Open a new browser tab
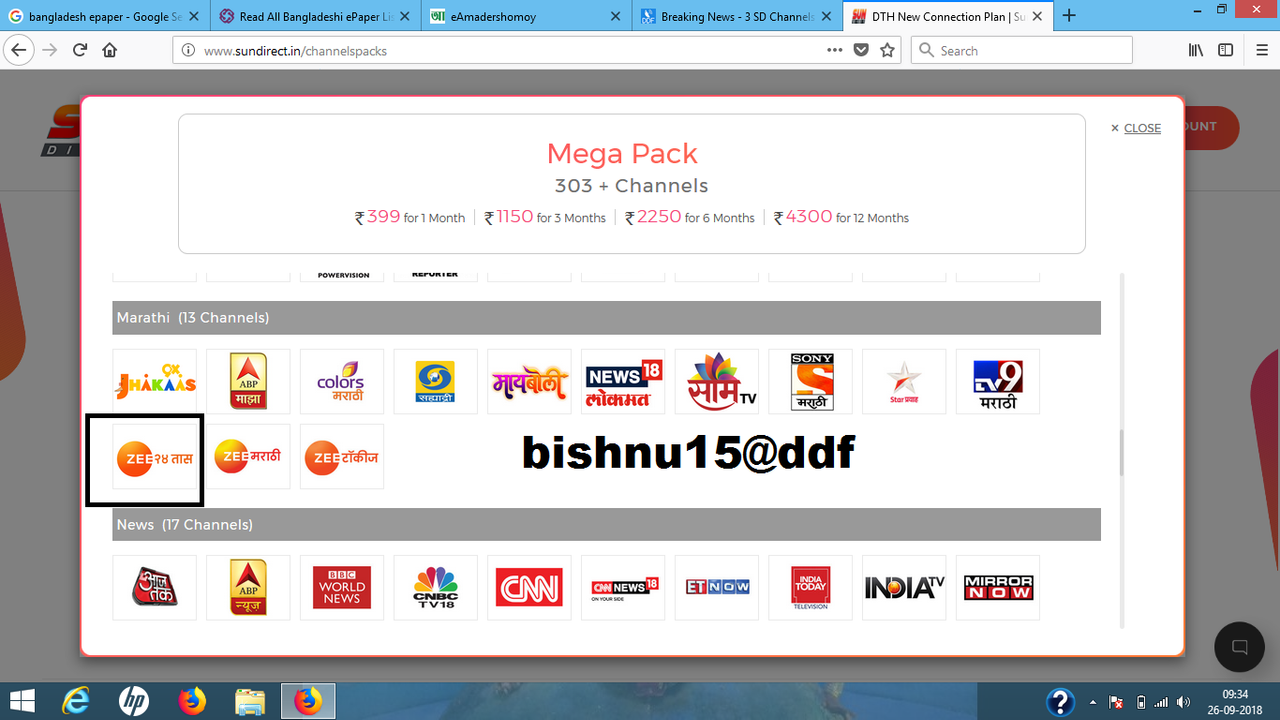This screenshot has width=1280, height=720. (1069, 16)
